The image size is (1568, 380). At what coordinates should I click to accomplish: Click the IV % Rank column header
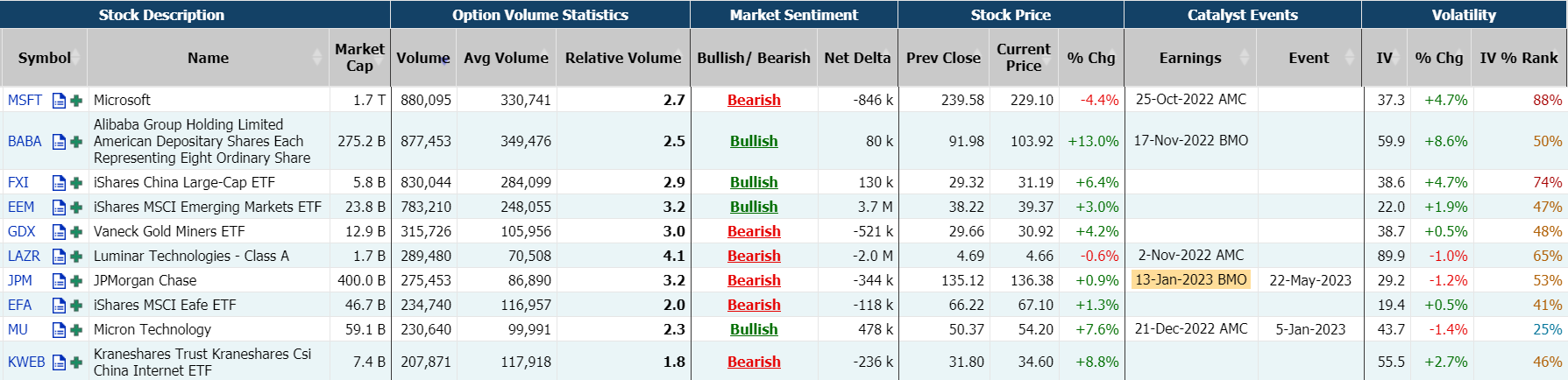(1518, 58)
